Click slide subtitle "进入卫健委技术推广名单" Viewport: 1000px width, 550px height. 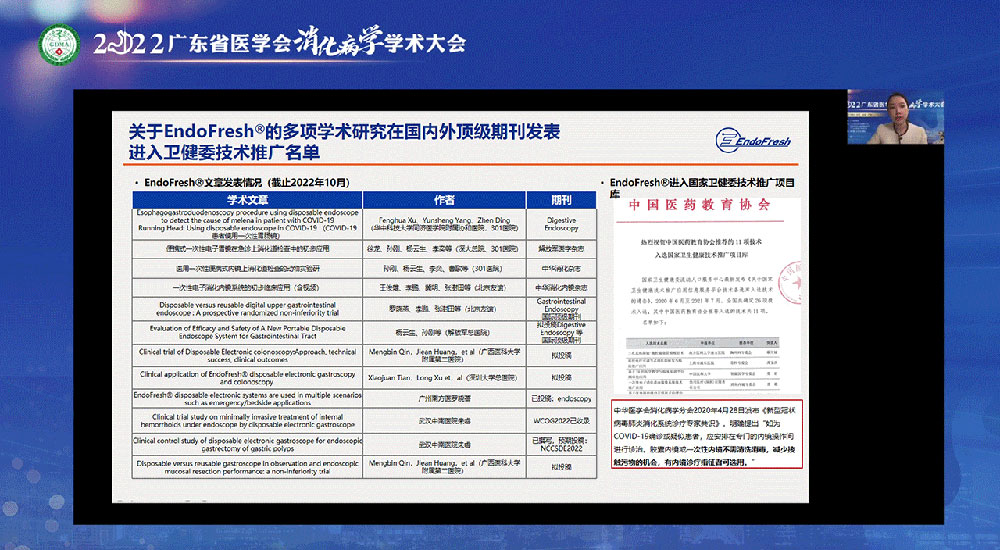(x=224, y=152)
